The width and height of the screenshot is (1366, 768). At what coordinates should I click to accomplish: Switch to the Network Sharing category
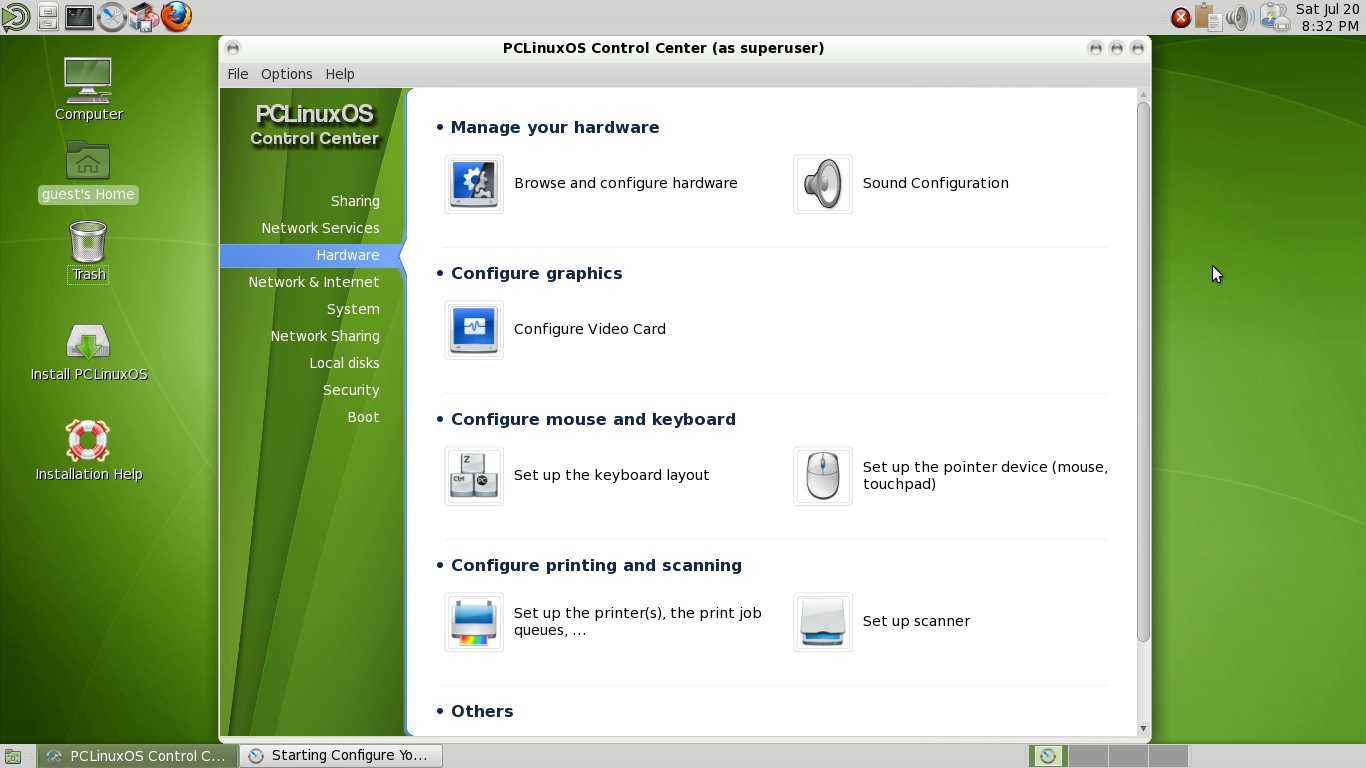325,336
